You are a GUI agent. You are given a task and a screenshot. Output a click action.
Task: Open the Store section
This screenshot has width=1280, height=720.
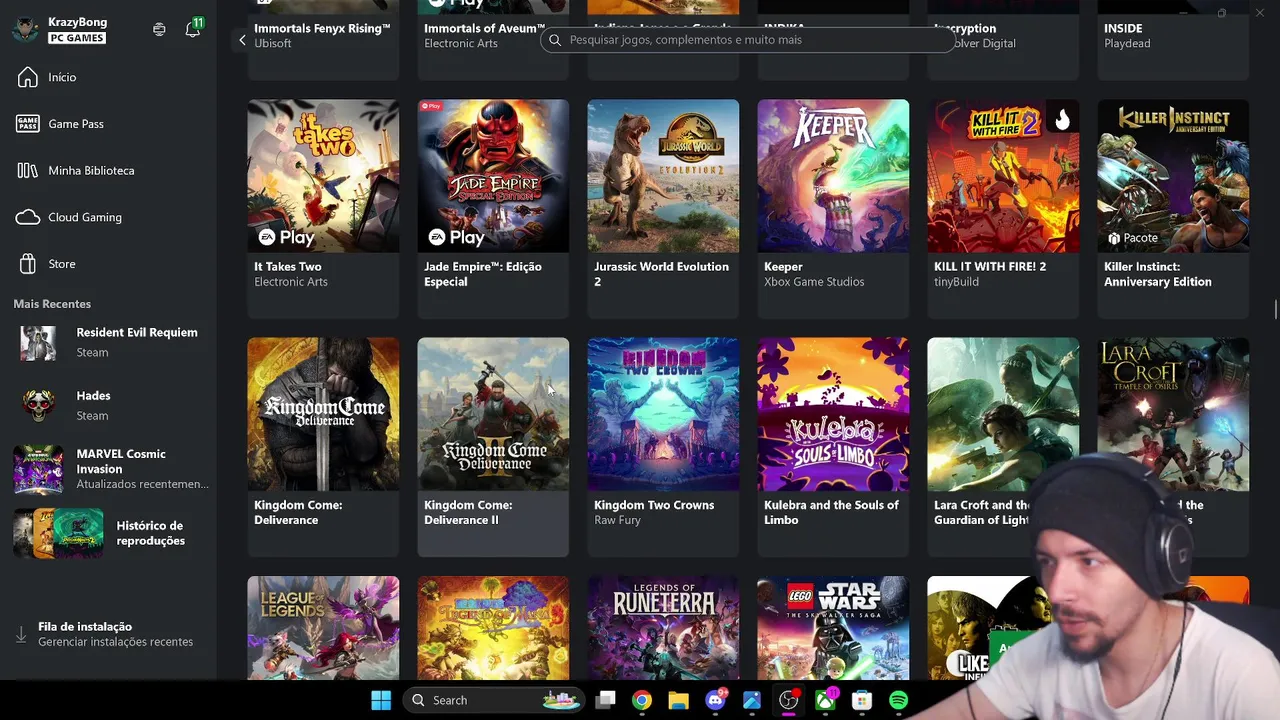coord(46,264)
